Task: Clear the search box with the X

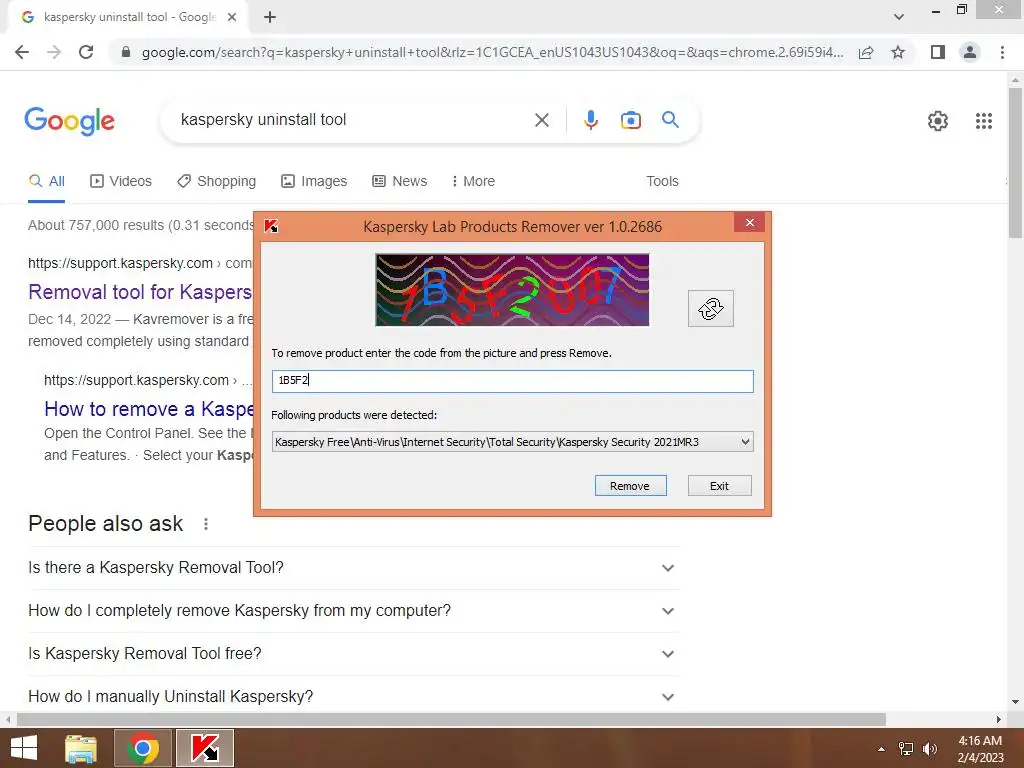Action: 541,120
